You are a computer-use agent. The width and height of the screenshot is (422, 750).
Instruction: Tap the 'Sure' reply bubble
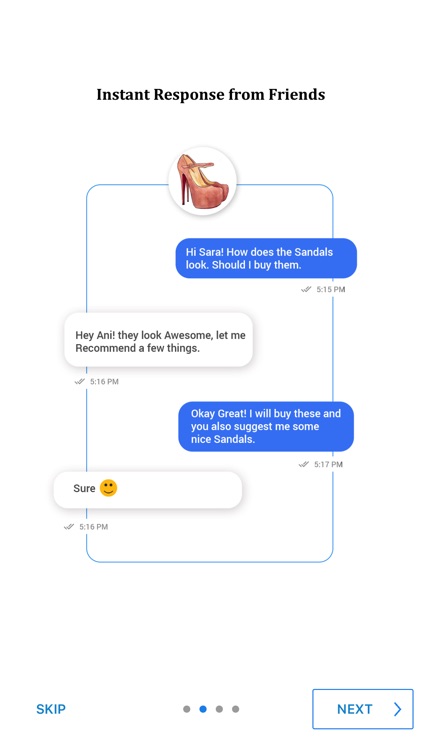click(x=148, y=490)
